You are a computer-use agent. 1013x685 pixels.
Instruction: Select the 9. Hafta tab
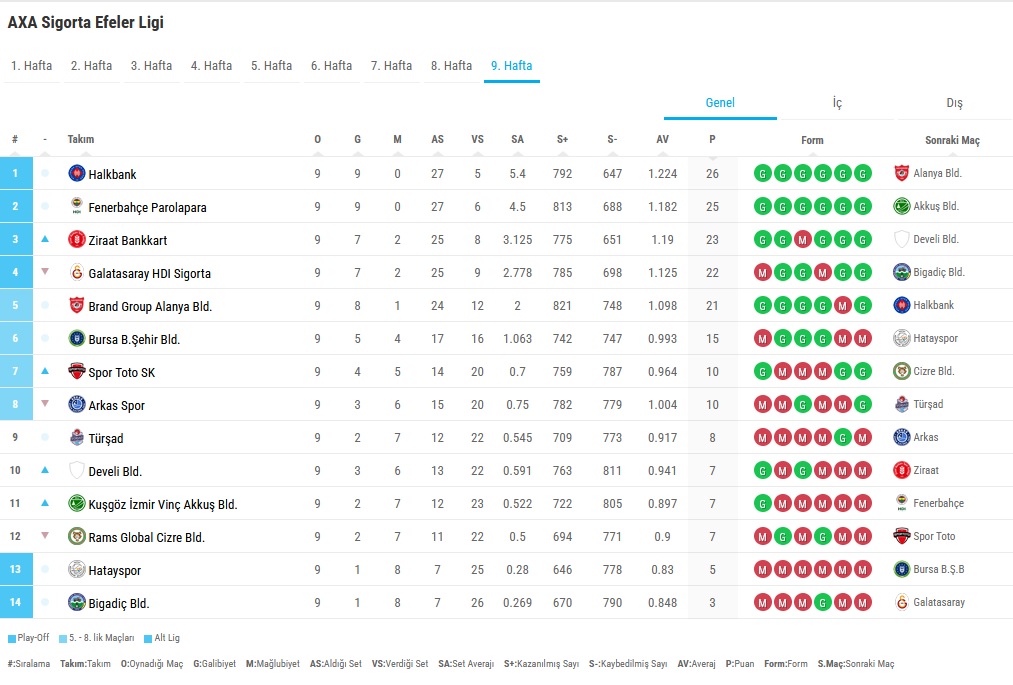512,66
